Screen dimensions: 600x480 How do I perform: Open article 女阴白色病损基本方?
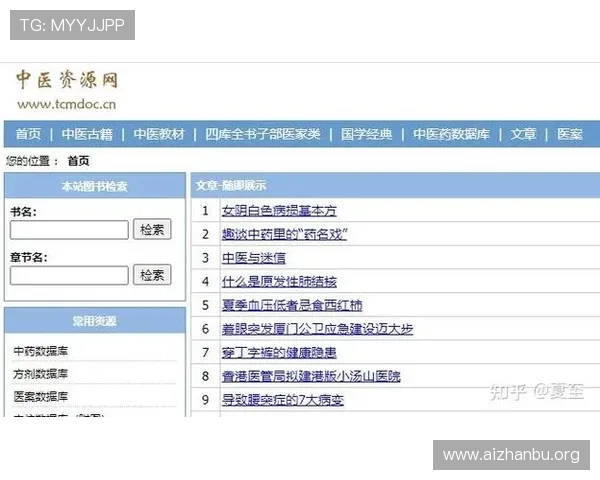[279, 211]
